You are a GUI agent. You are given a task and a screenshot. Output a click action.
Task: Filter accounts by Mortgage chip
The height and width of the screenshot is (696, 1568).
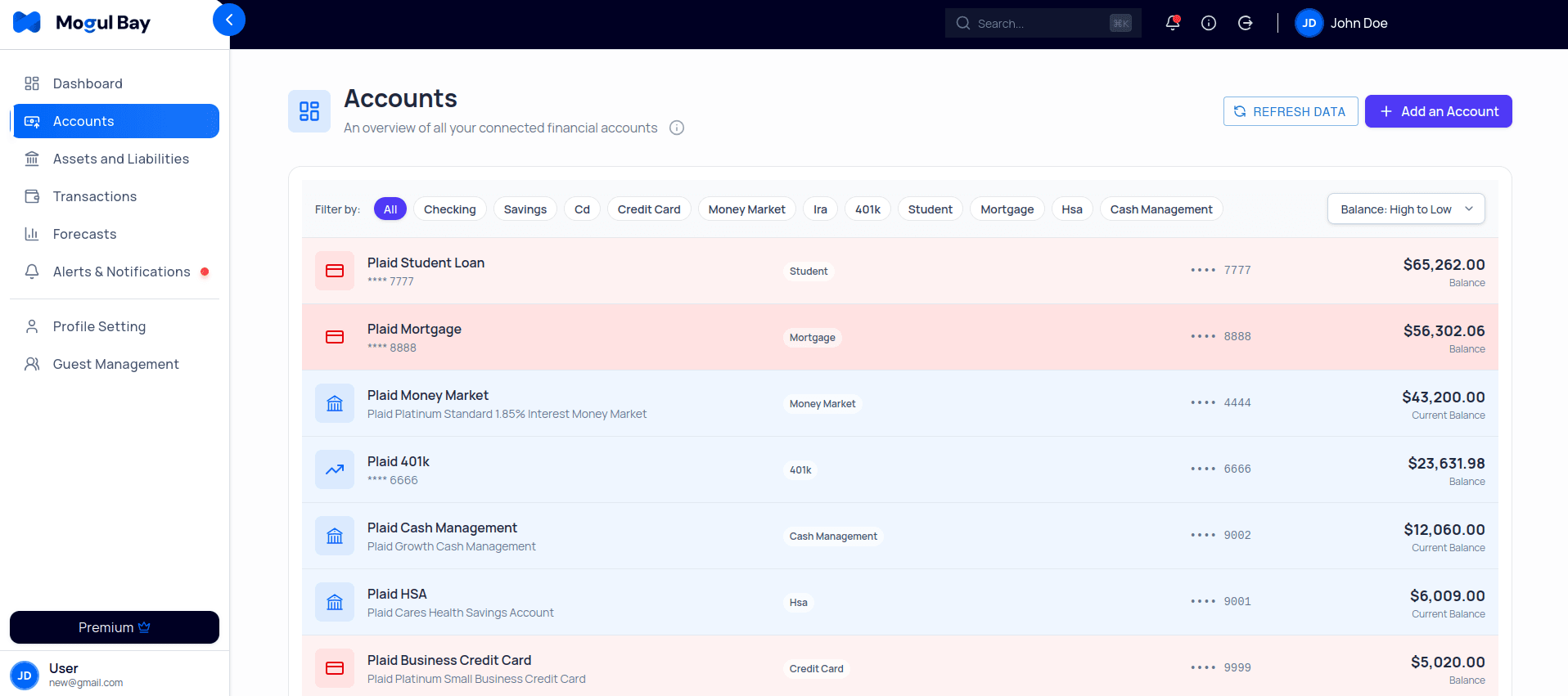coord(1007,209)
